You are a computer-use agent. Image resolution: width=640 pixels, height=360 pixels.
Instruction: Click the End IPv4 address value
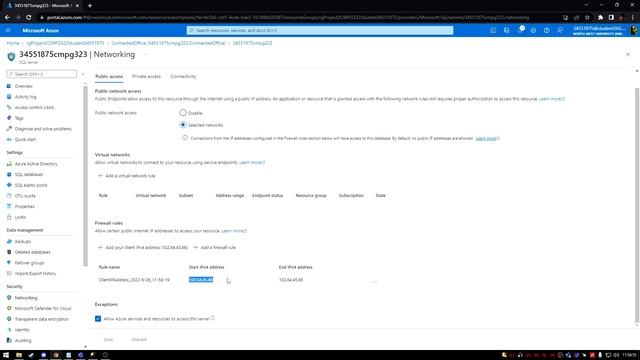291,280
